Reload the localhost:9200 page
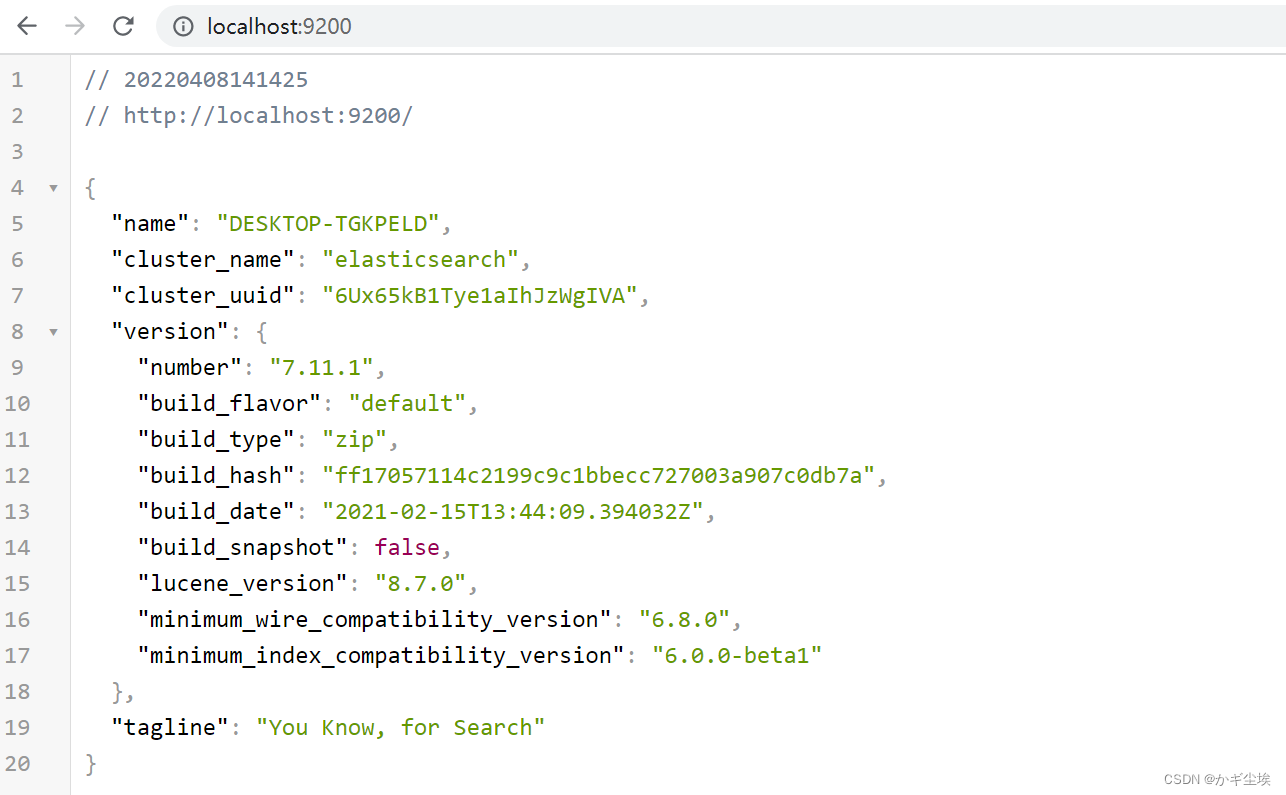The image size is (1286, 795). click(123, 26)
